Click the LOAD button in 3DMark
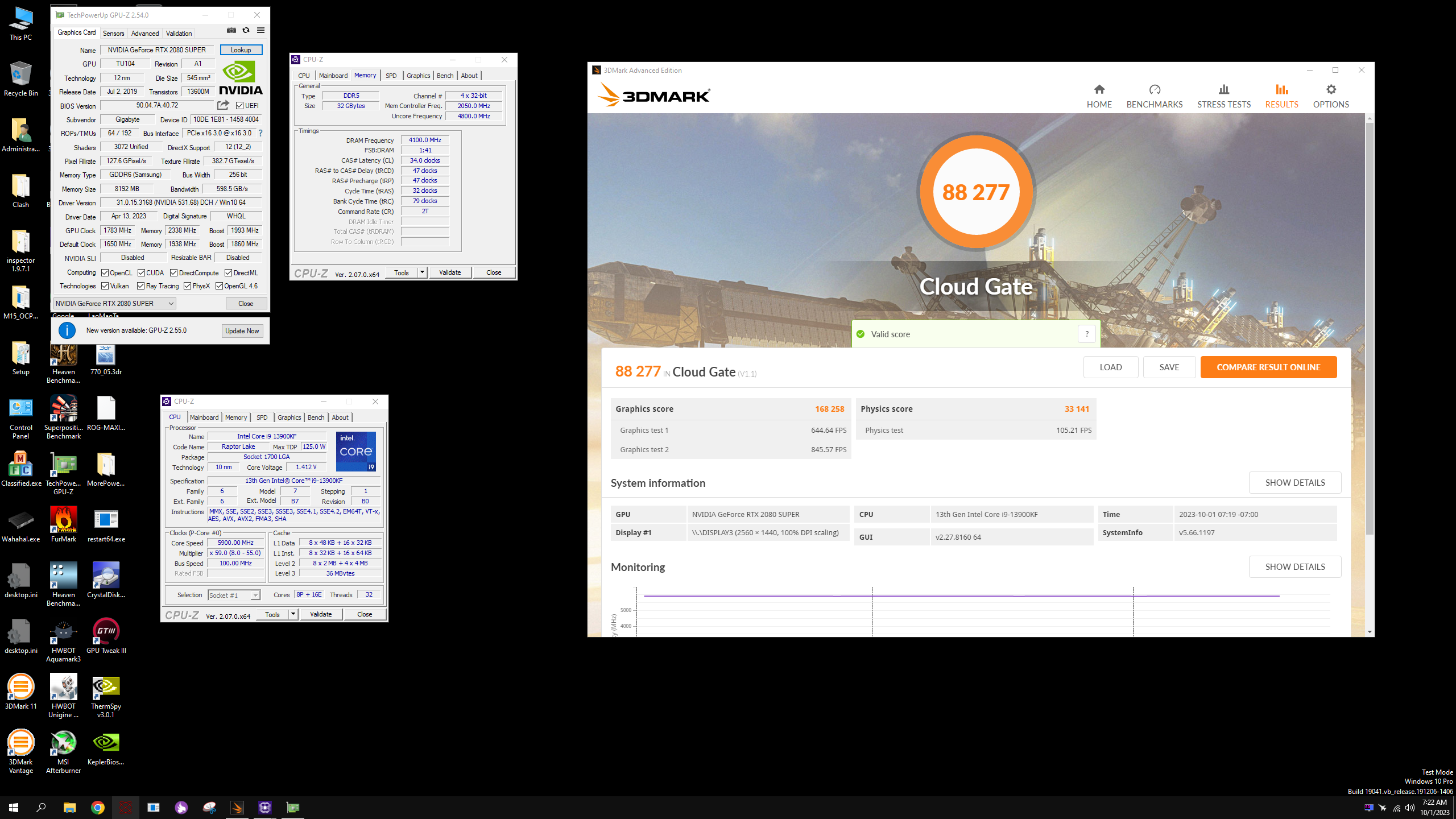The height and width of the screenshot is (819, 1456). point(1110,367)
